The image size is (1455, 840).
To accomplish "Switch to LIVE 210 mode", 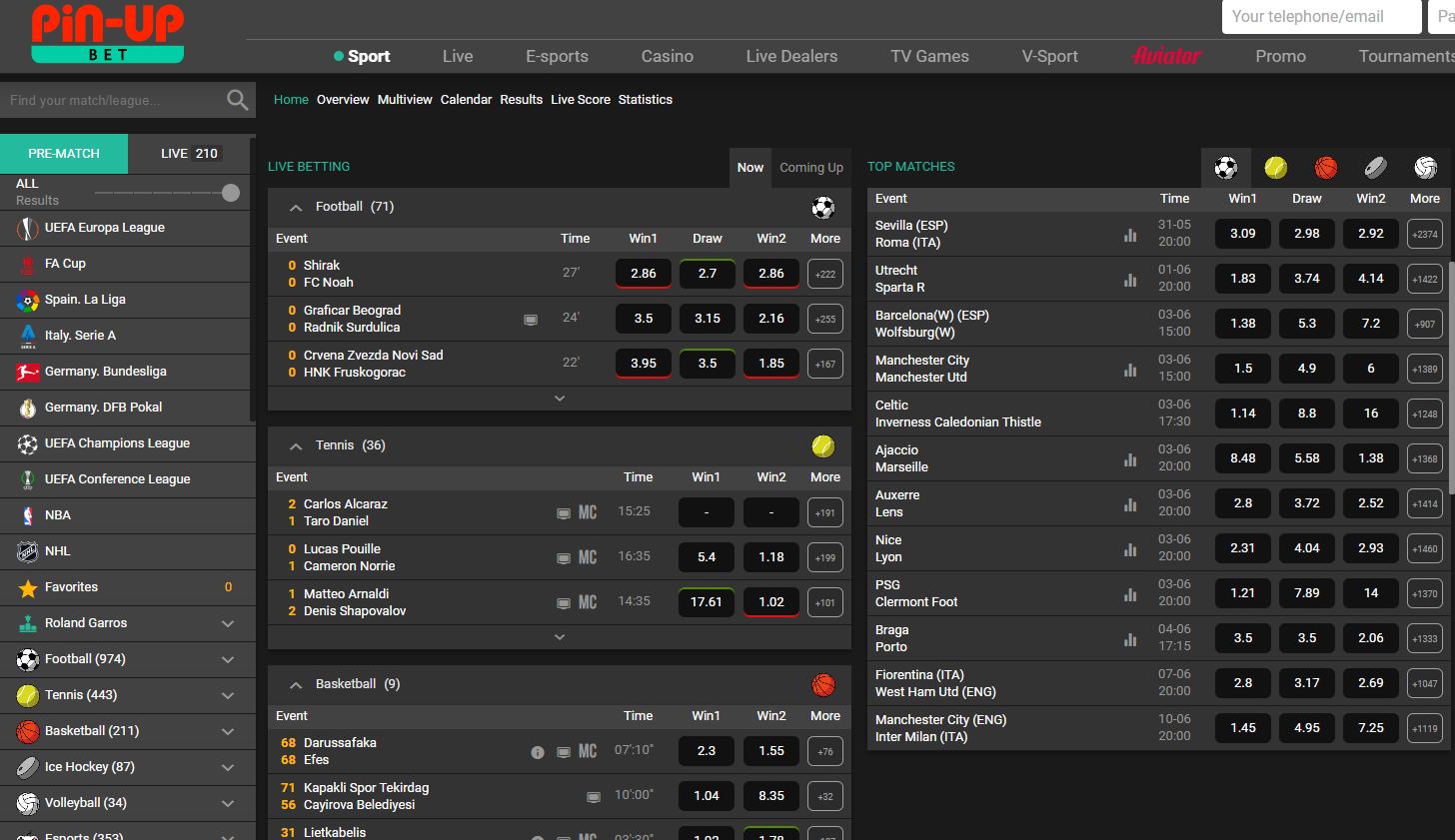I will (190, 154).
